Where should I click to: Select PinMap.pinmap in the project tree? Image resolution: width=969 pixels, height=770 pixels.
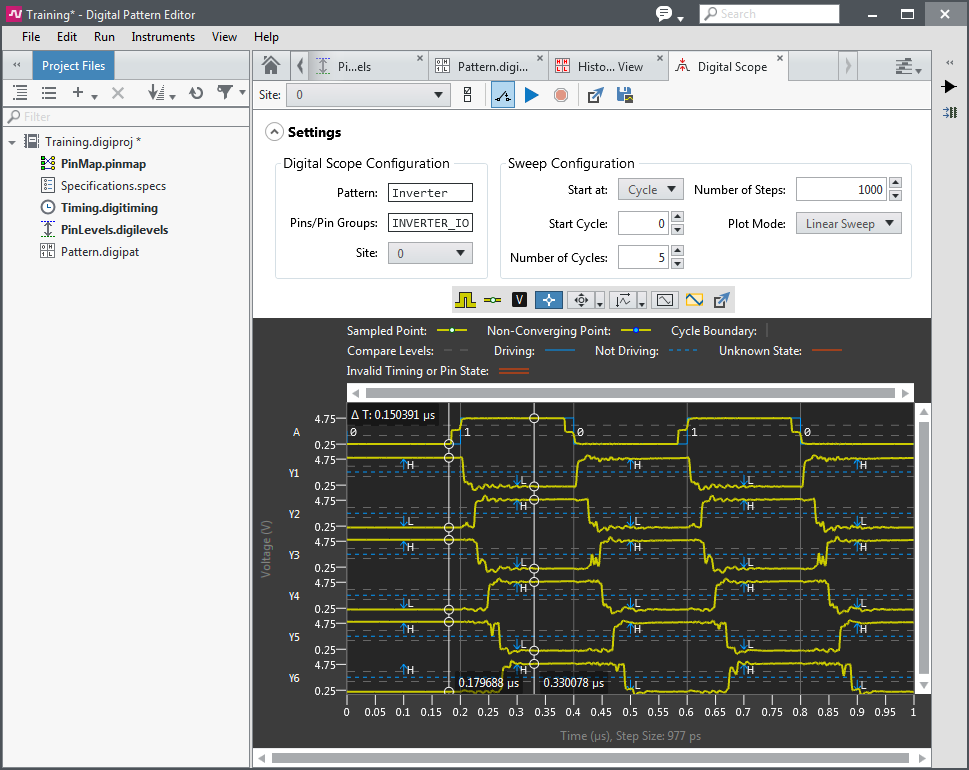103,164
